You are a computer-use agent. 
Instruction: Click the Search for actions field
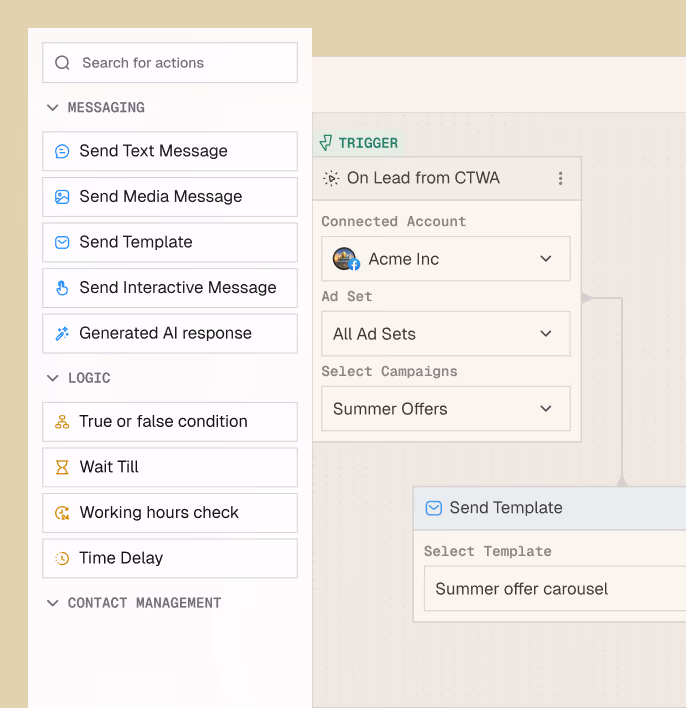[170, 62]
